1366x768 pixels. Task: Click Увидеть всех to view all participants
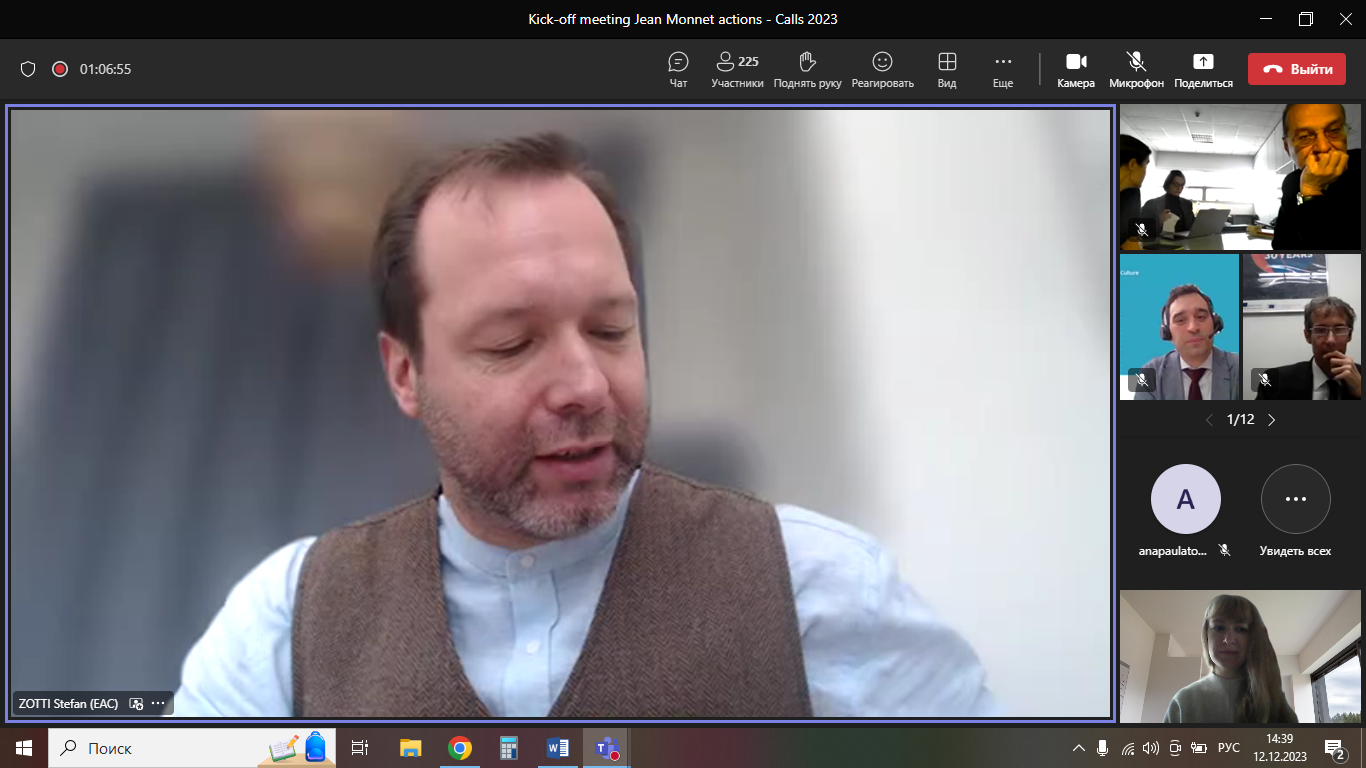(x=1295, y=499)
